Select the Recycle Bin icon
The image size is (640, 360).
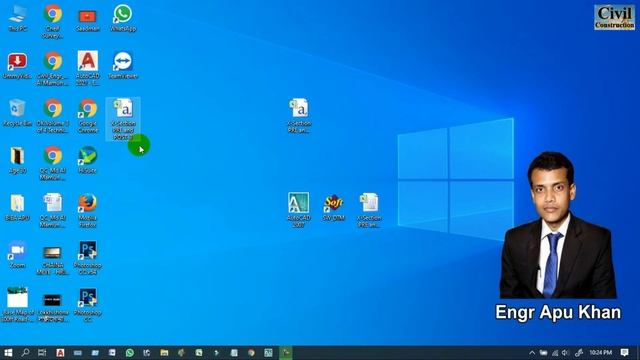[x=18, y=113]
